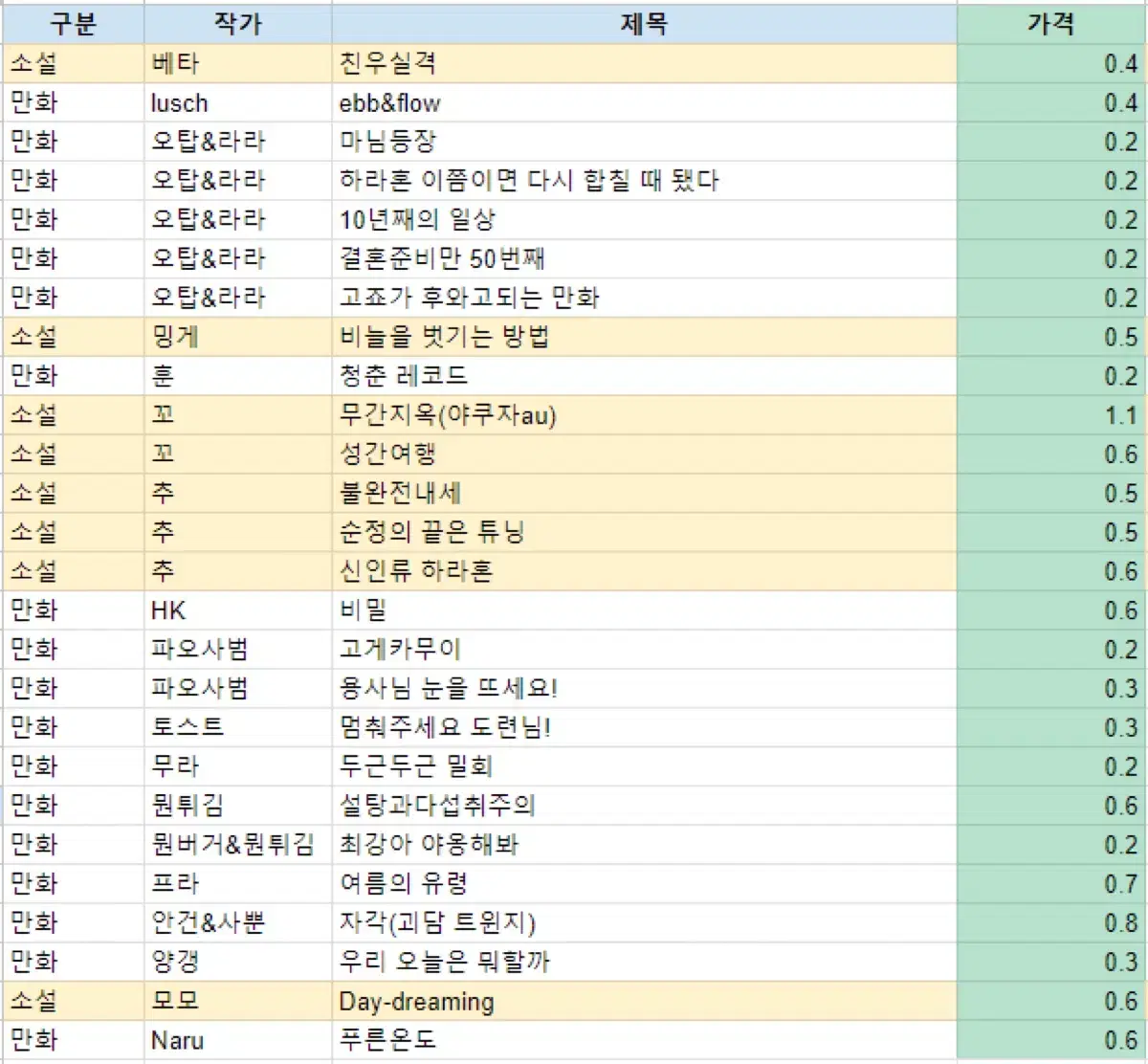Click the title cell 푸른온도

[644, 1040]
